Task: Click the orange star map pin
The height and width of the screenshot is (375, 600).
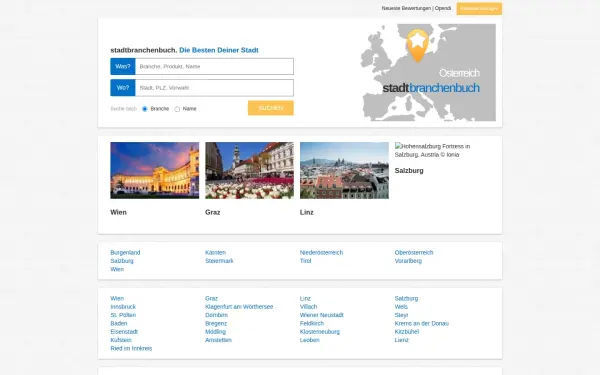Action: click(417, 45)
